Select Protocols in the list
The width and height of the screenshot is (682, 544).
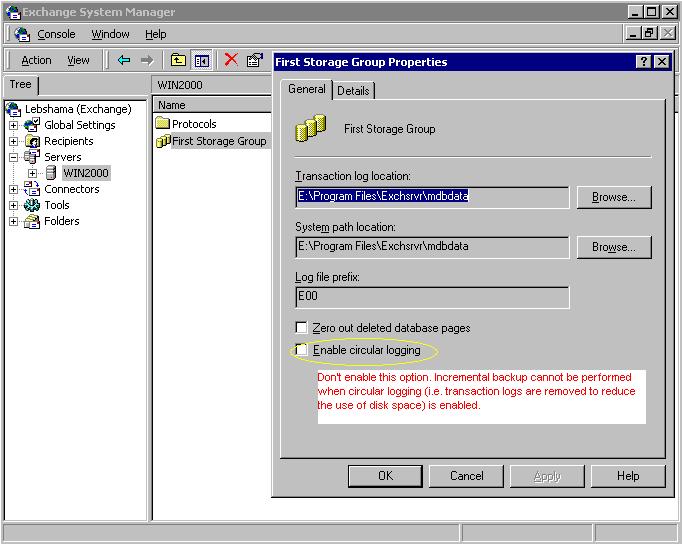[194, 124]
